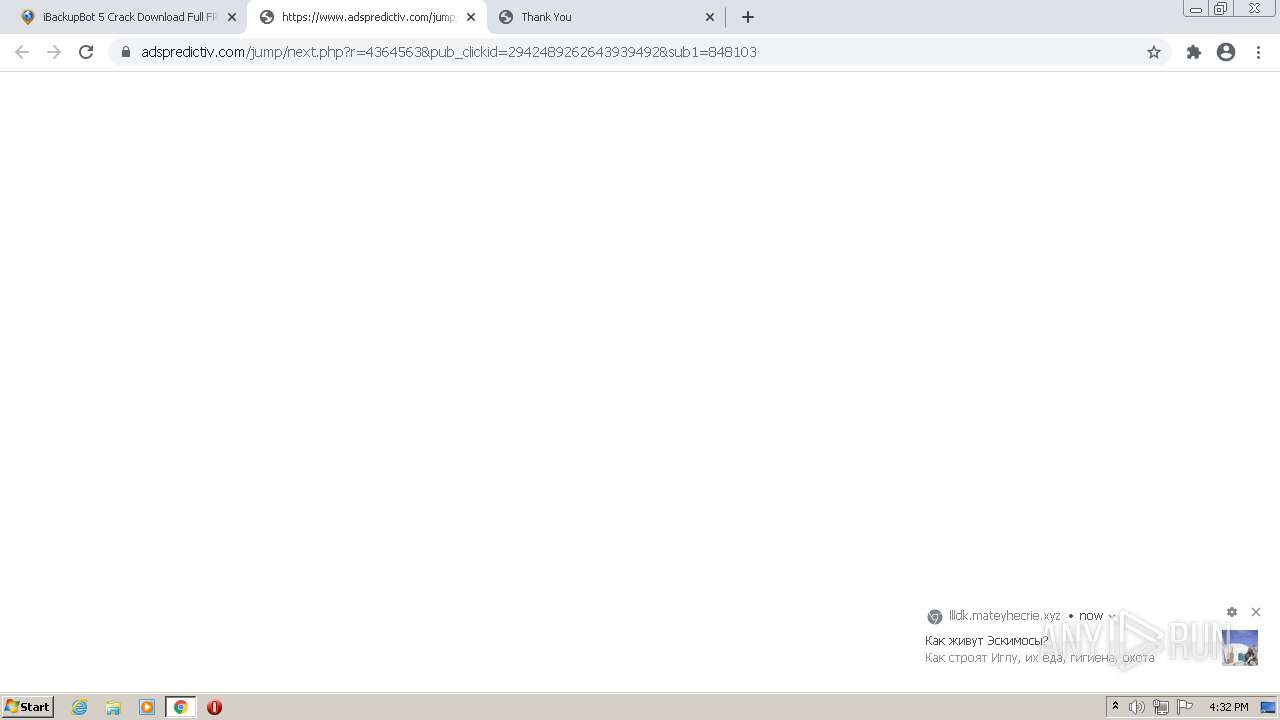This screenshot has height=720, width=1280.
Task: Go forward to the next page
Action: 54,52
